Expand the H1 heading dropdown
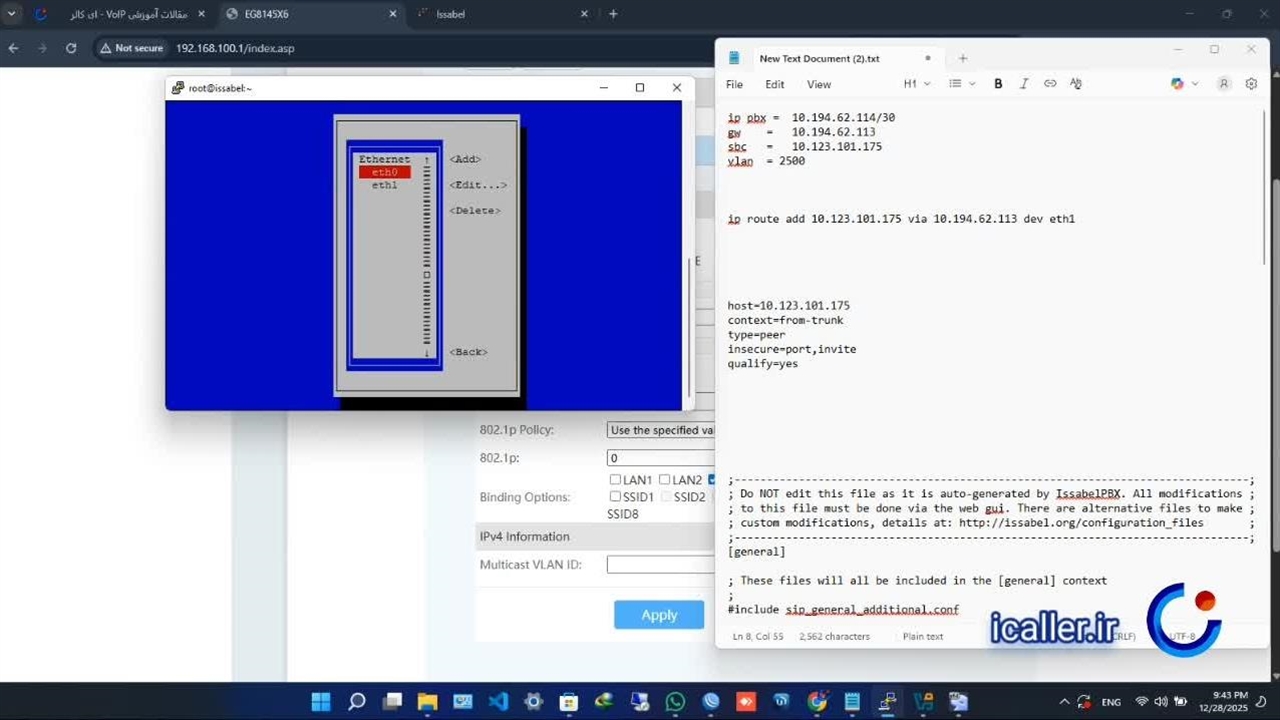This screenshot has height=720, width=1280. 917,84
